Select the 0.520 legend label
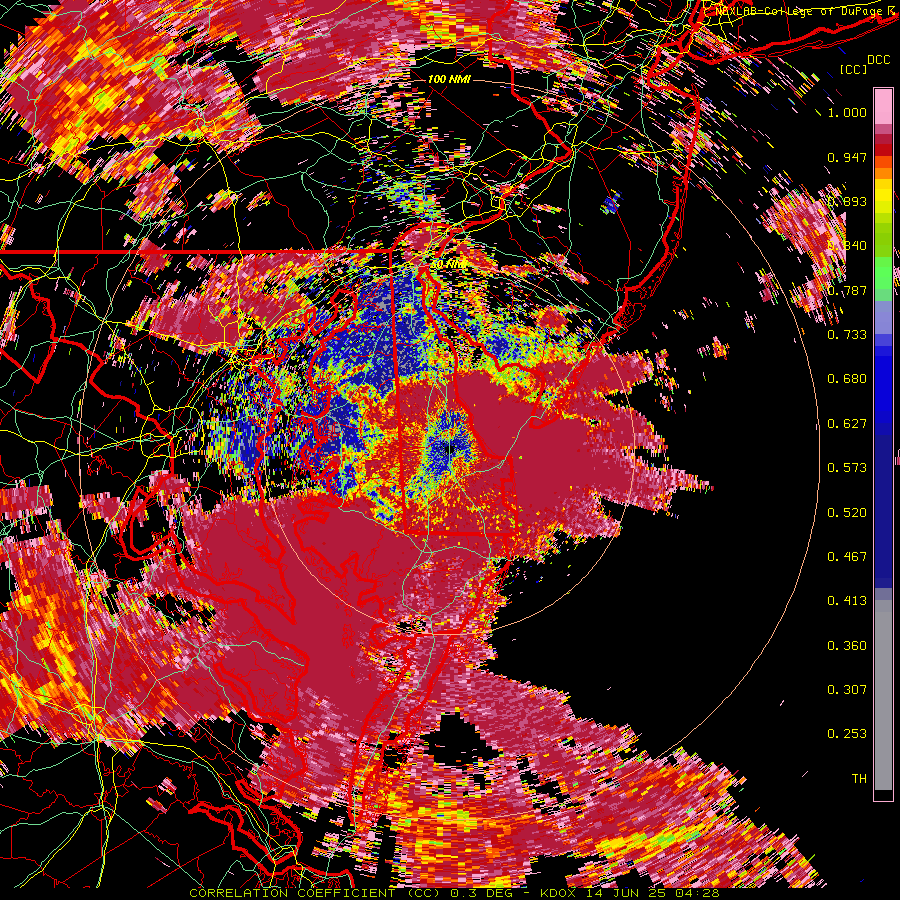Screen dimensions: 900x900 click(x=847, y=513)
